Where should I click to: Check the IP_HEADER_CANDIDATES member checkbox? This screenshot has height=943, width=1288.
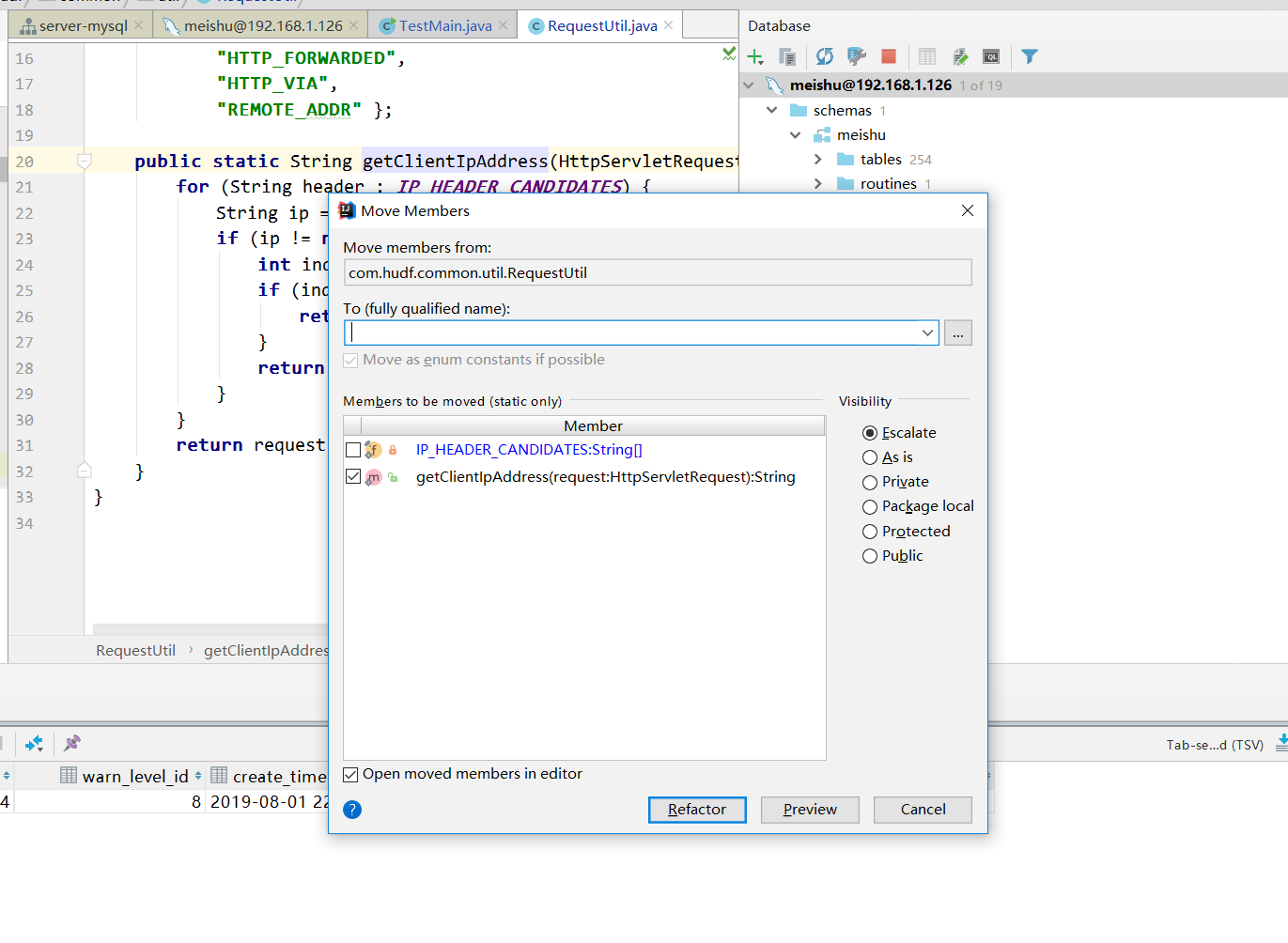click(x=353, y=450)
